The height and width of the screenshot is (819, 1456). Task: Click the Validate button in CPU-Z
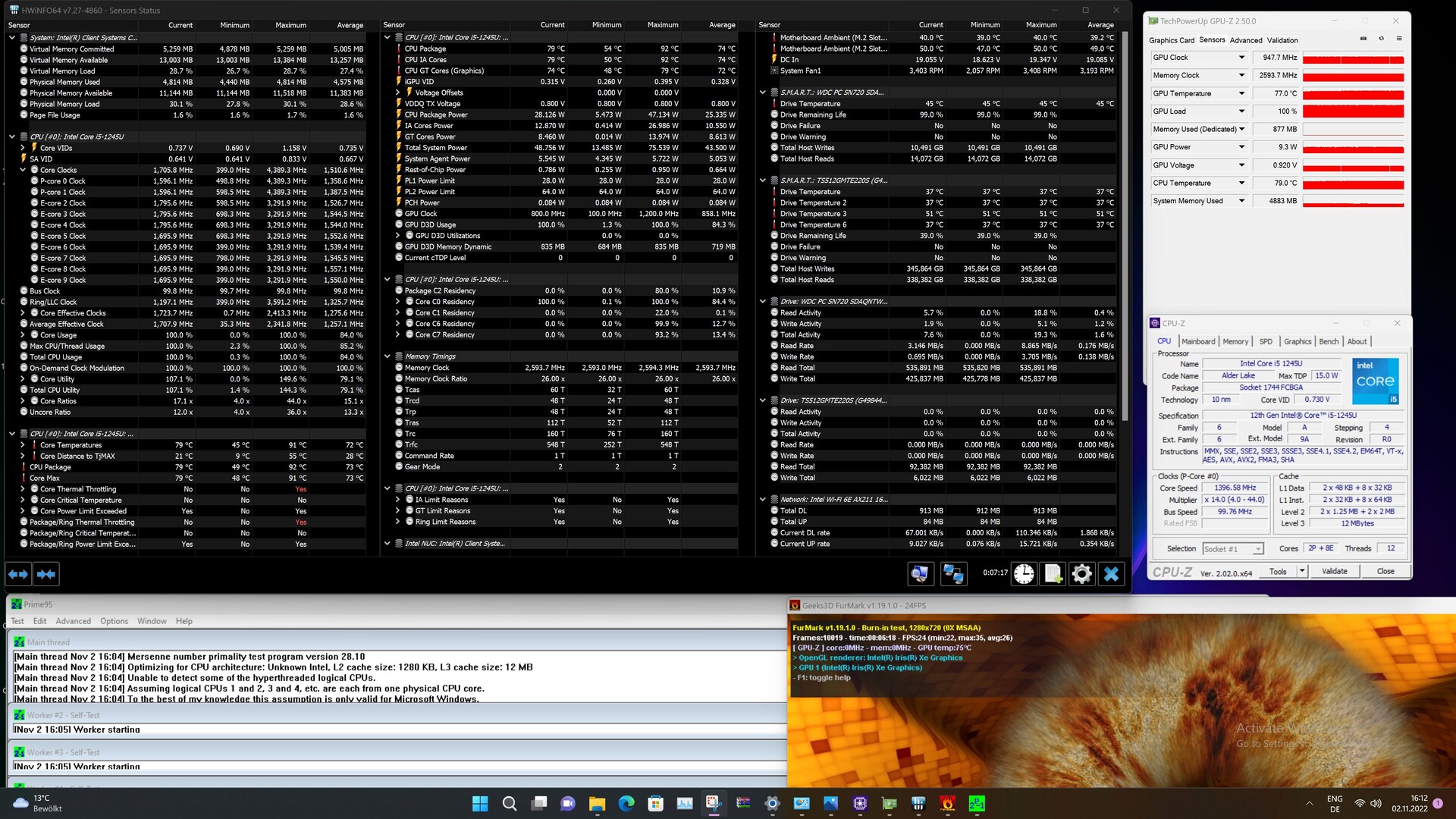[1334, 571]
